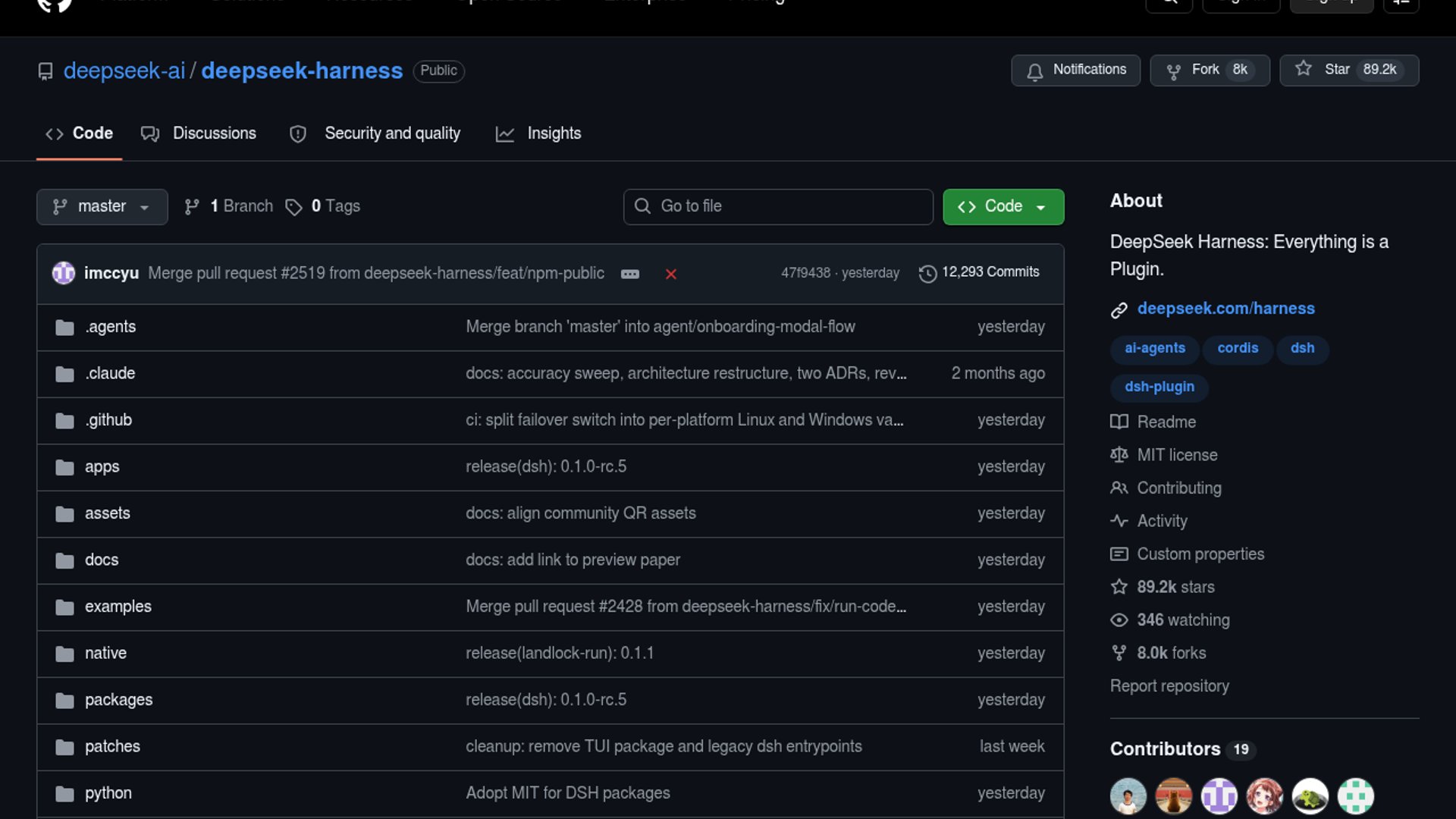Click the .claude folder icon

(x=64, y=374)
